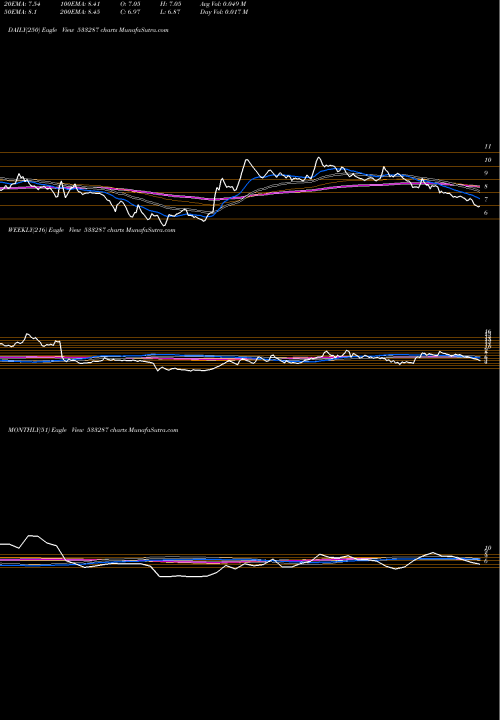Click the 8 price label on daily axis
This screenshot has width=500, height=720.
486,186
